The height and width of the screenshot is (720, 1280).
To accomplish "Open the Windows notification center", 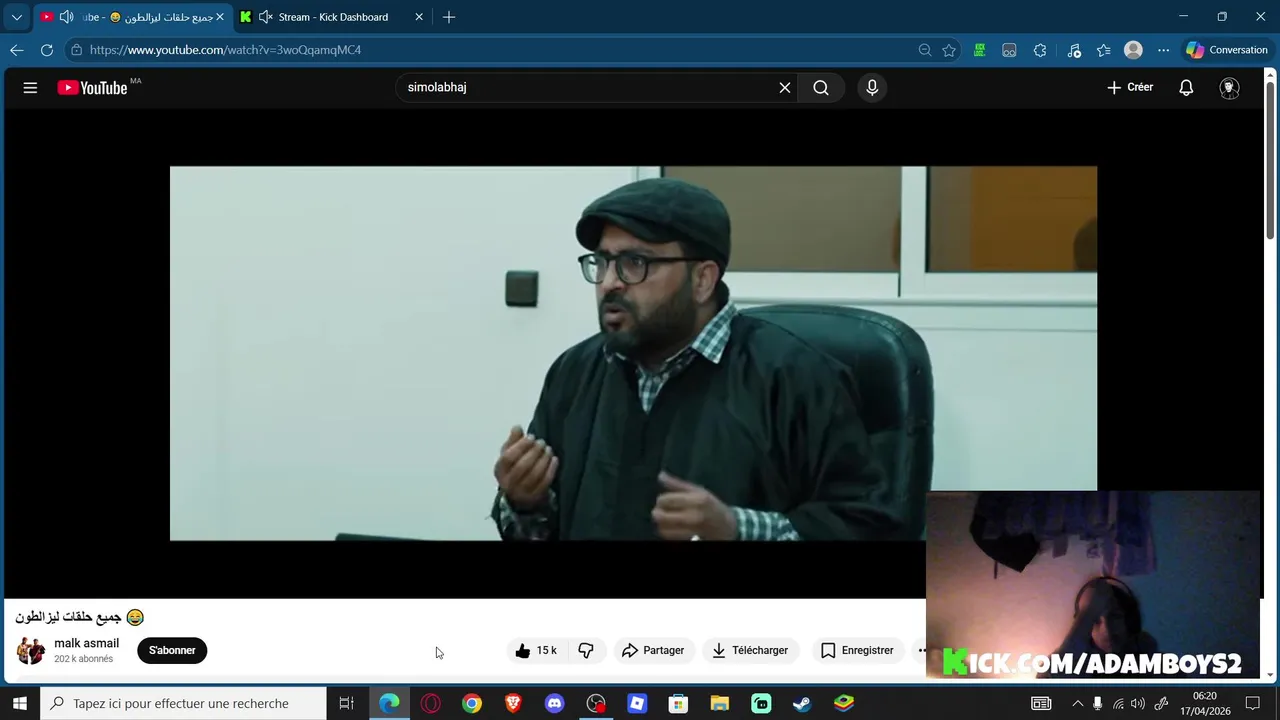I will [x=1253, y=704].
